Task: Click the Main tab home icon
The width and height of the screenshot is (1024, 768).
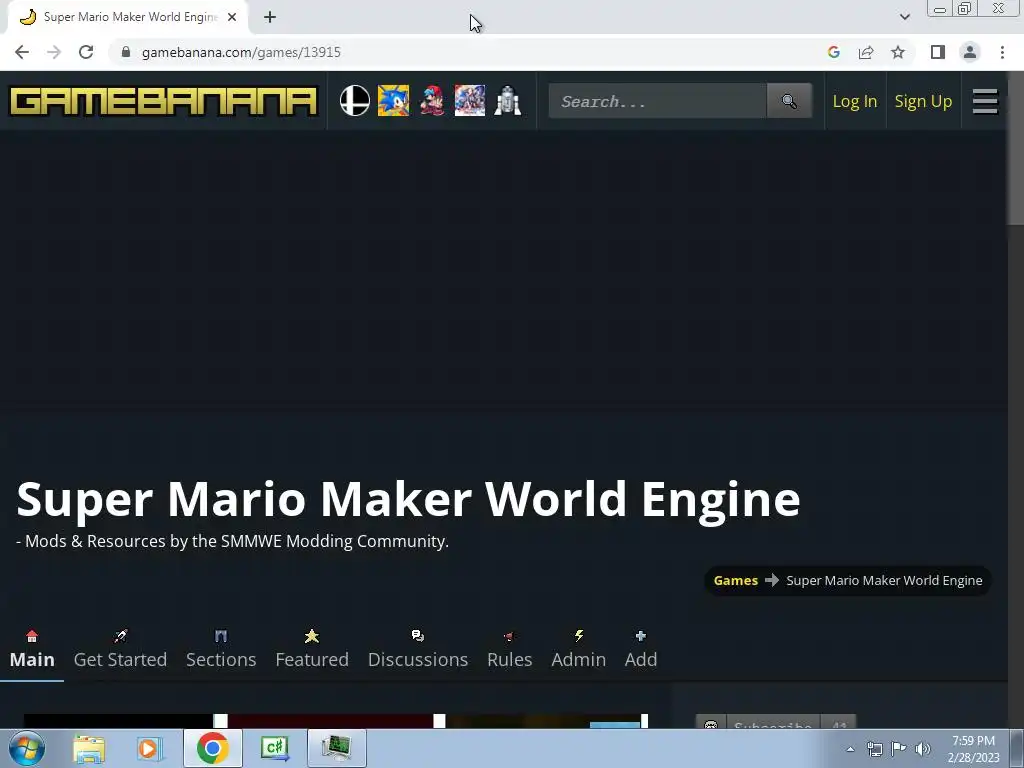Action: point(31,636)
